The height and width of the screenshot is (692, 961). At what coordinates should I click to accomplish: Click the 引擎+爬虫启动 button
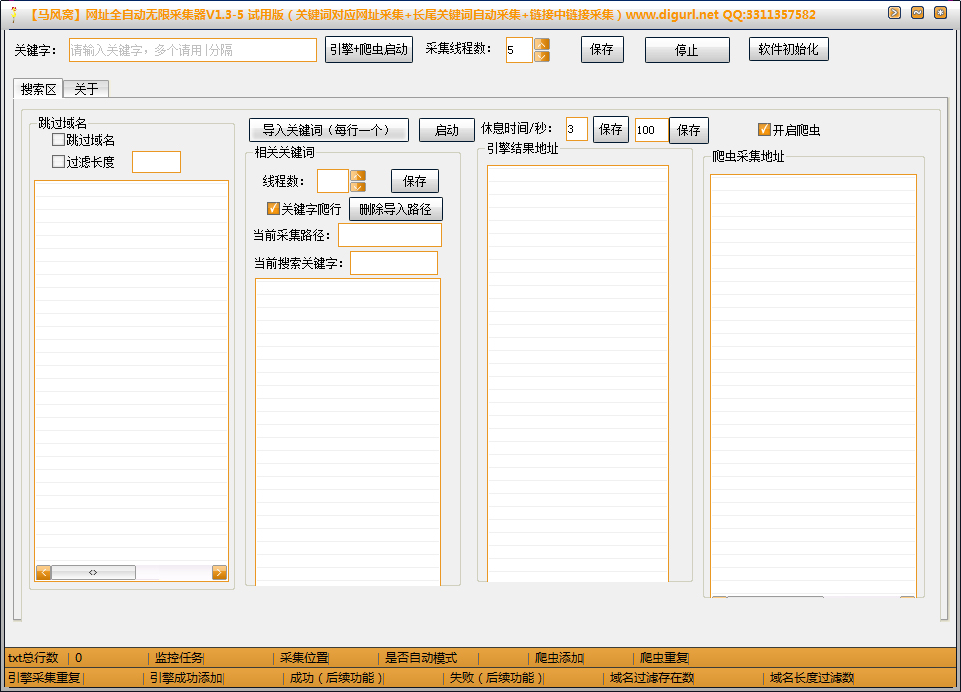tap(368, 49)
